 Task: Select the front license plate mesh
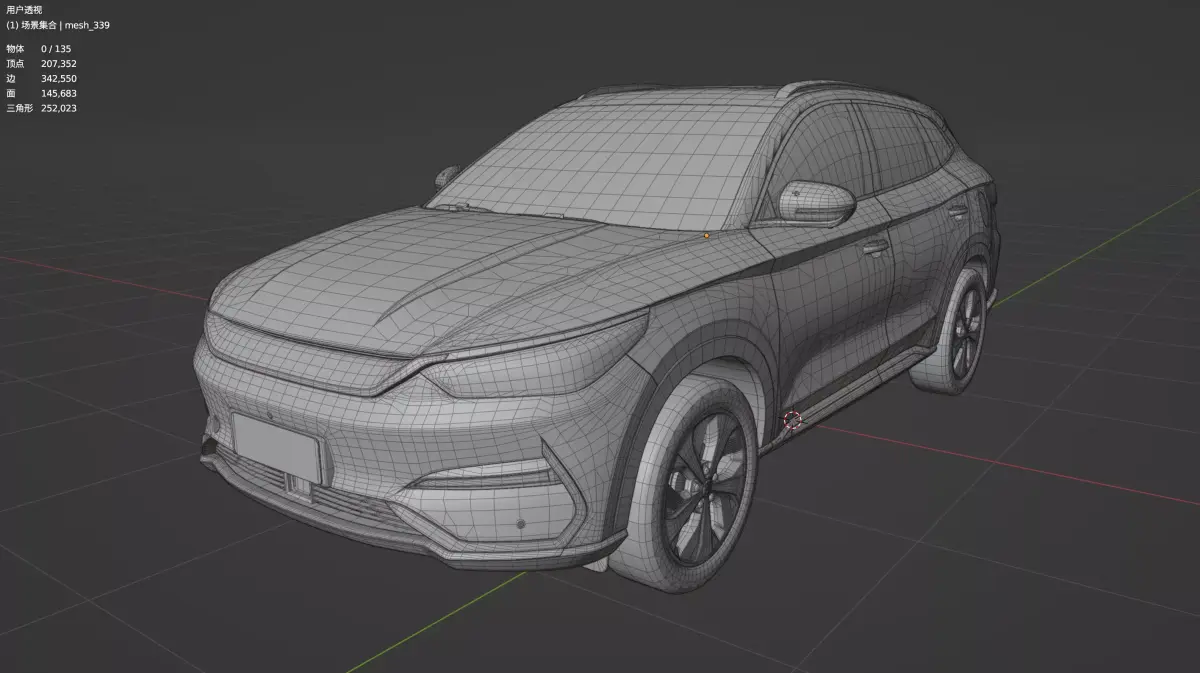pyautogui.click(x=276, y=446)
